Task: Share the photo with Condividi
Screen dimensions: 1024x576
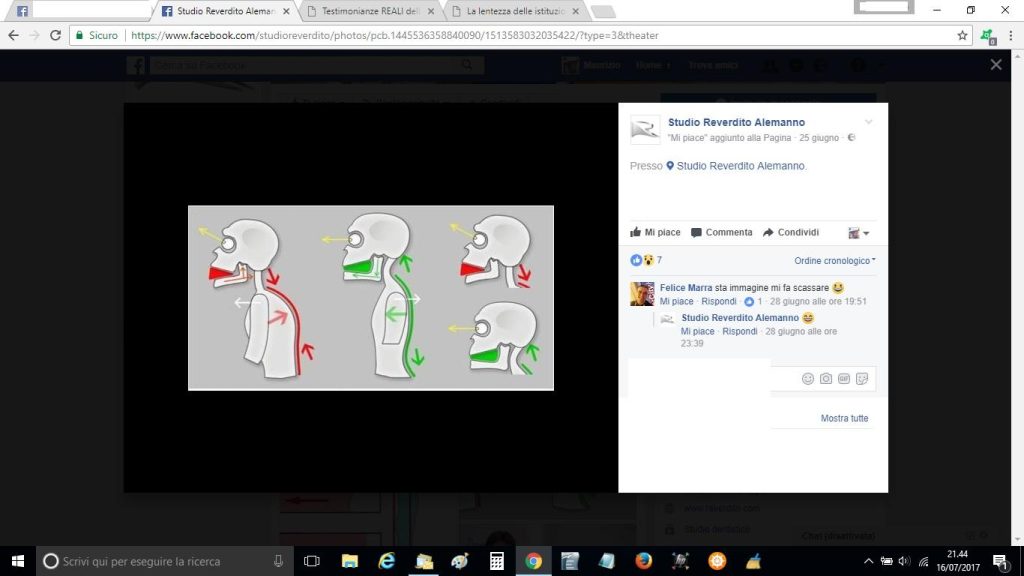Action: pos(790,232)
